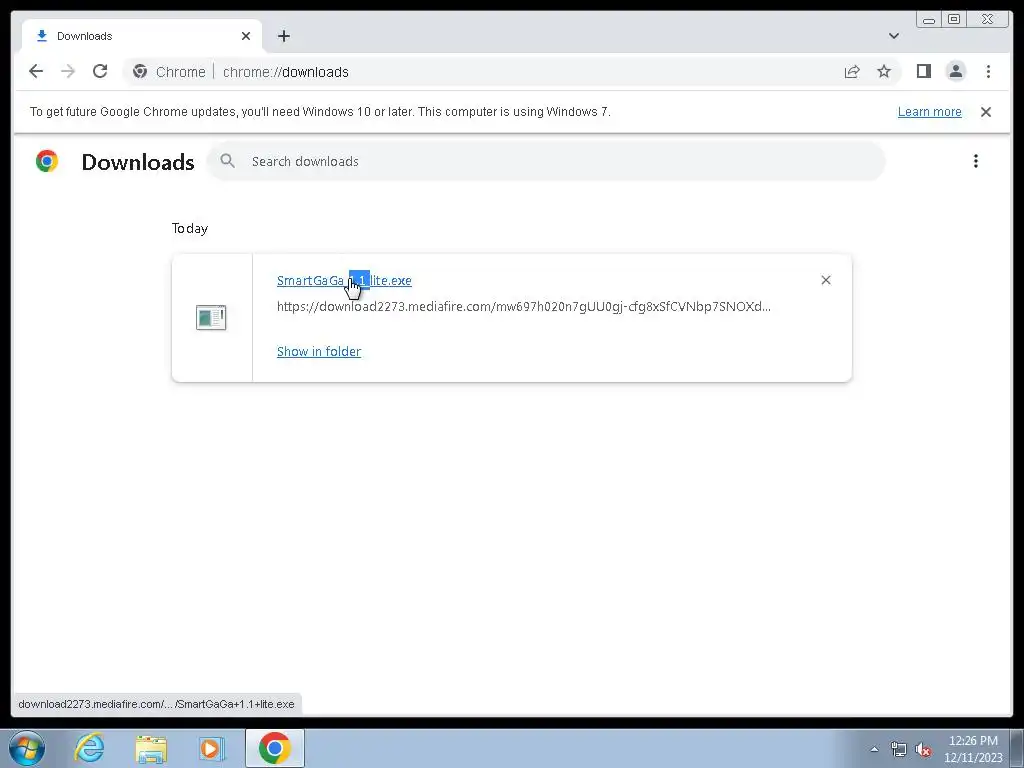Click the muted volume tray icon

923,749
